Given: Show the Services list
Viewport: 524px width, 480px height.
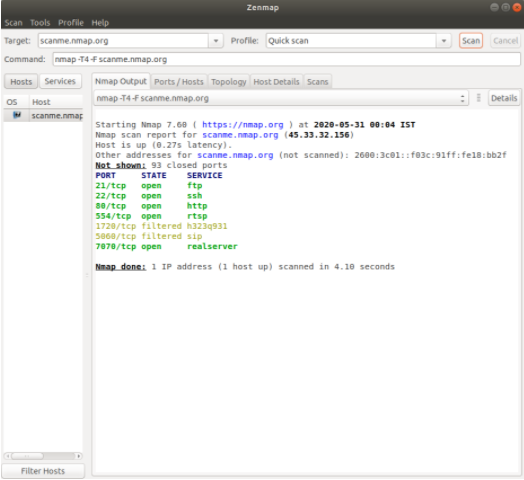Looking at the screenshot, I should [60, 81].
